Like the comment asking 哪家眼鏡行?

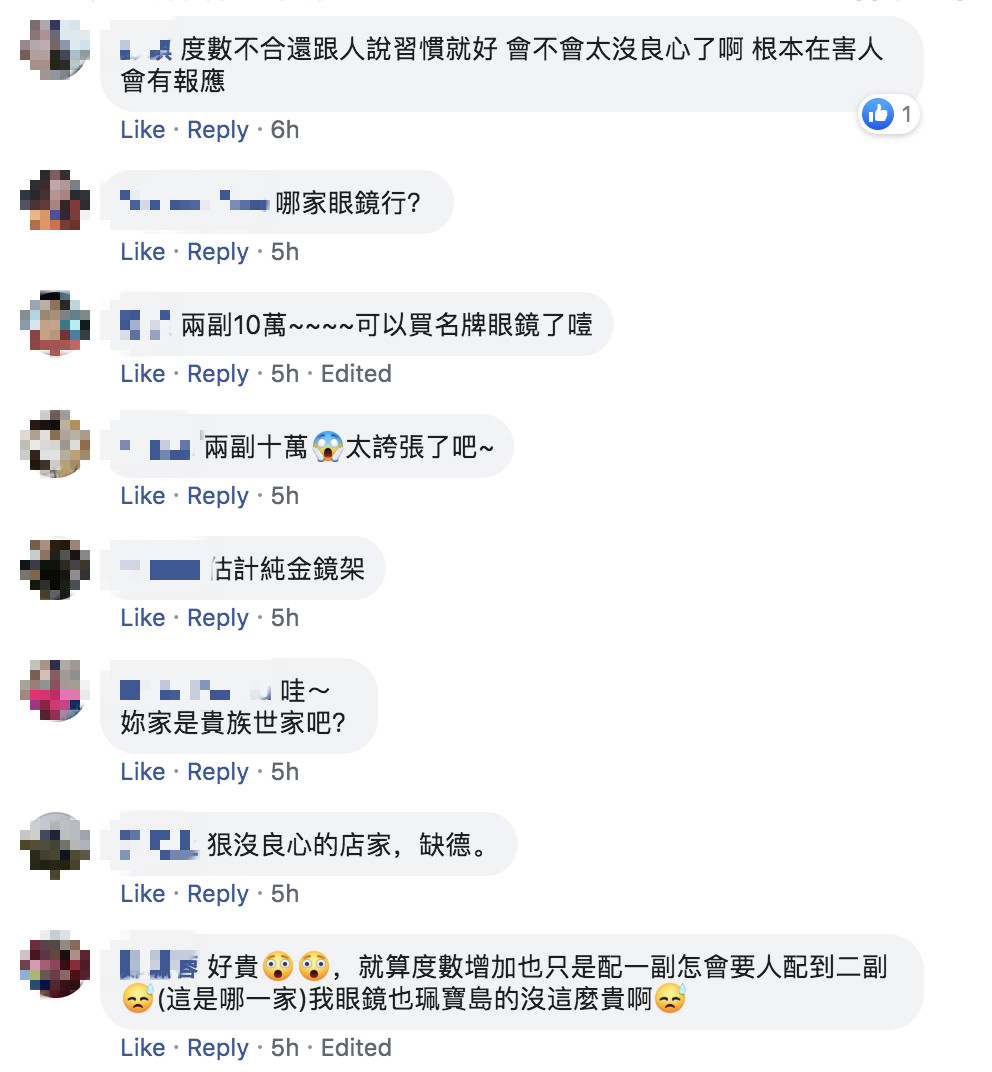tap(143, 252)
